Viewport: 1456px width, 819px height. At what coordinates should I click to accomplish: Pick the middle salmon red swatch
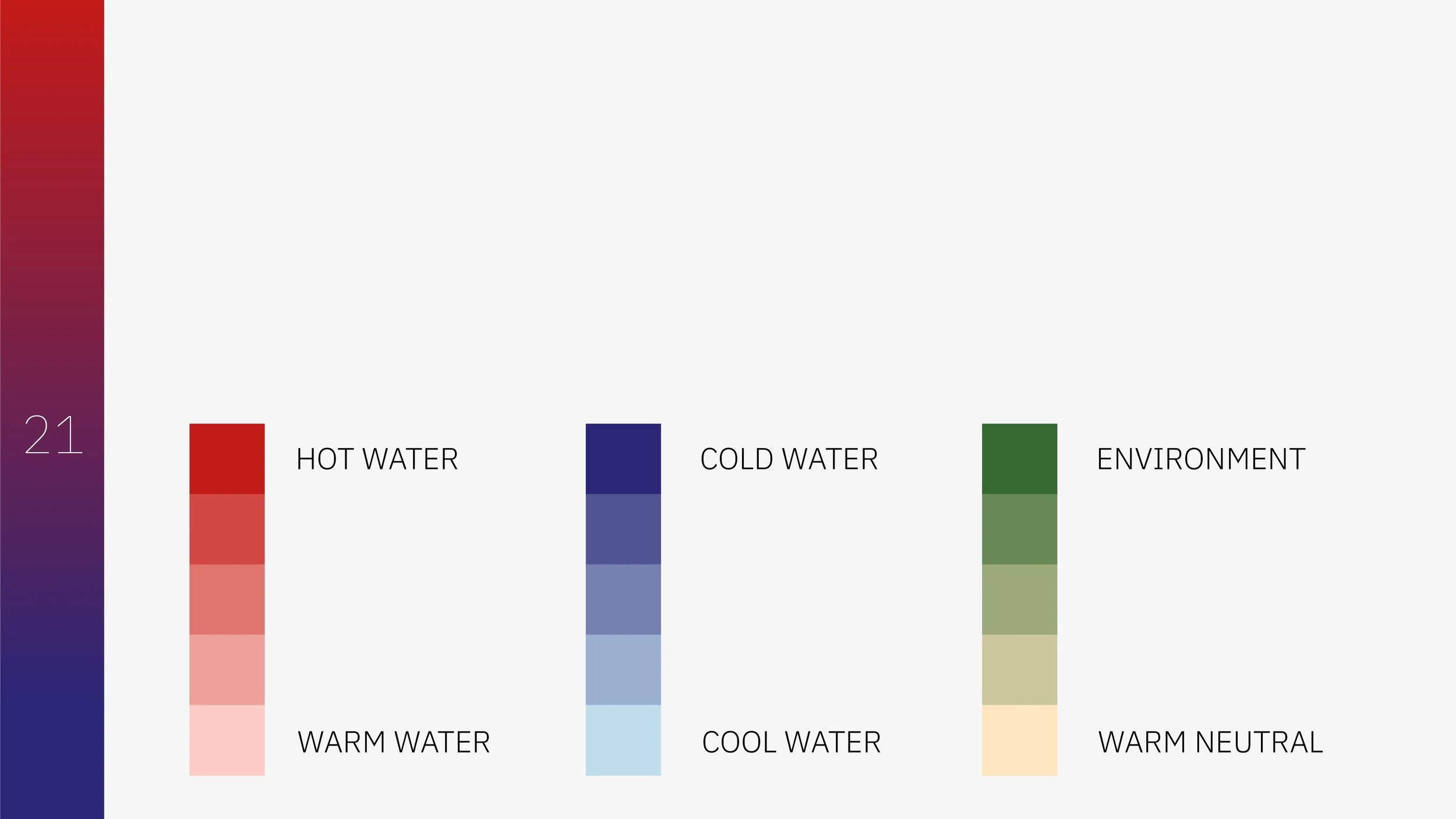227,599
